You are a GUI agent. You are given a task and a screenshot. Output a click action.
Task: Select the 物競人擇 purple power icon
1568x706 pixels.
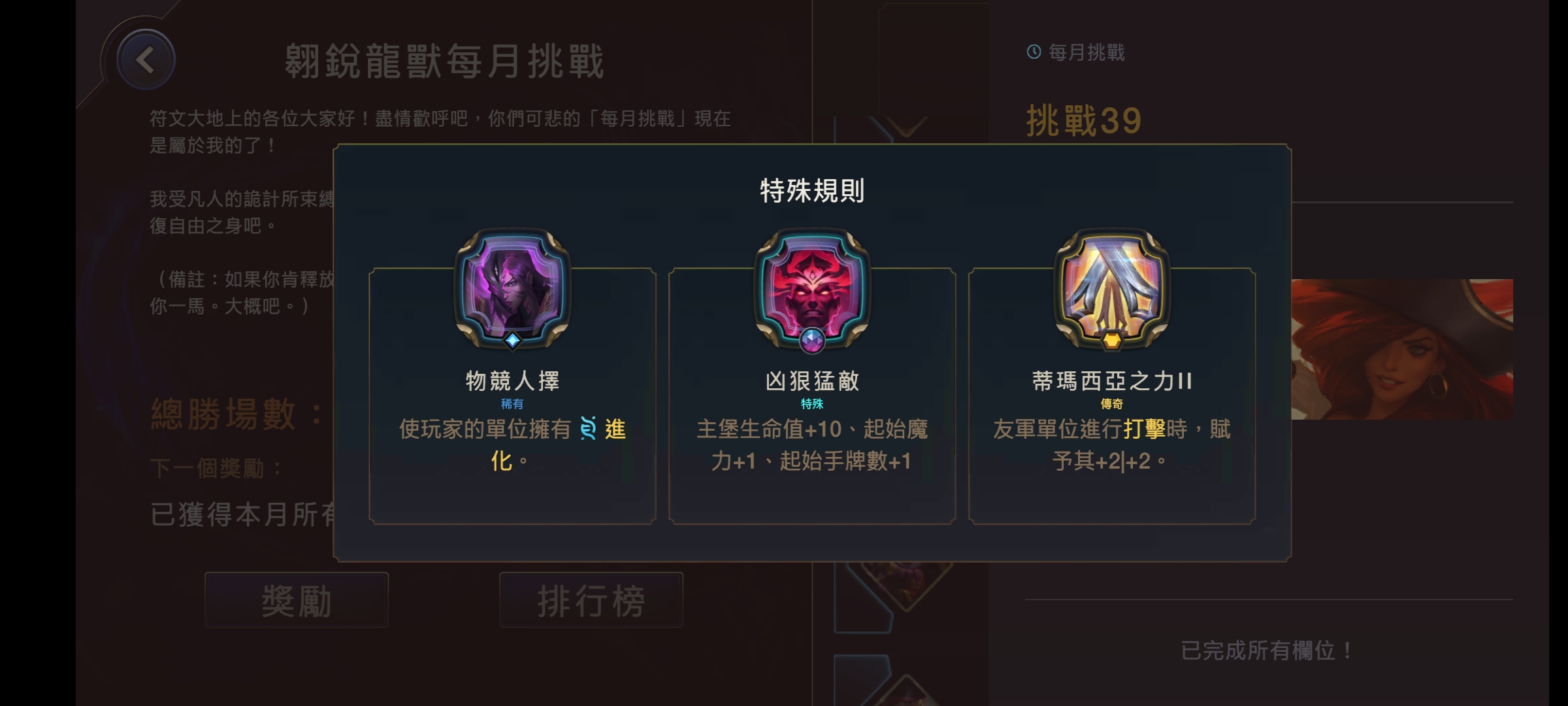[513, 286]
